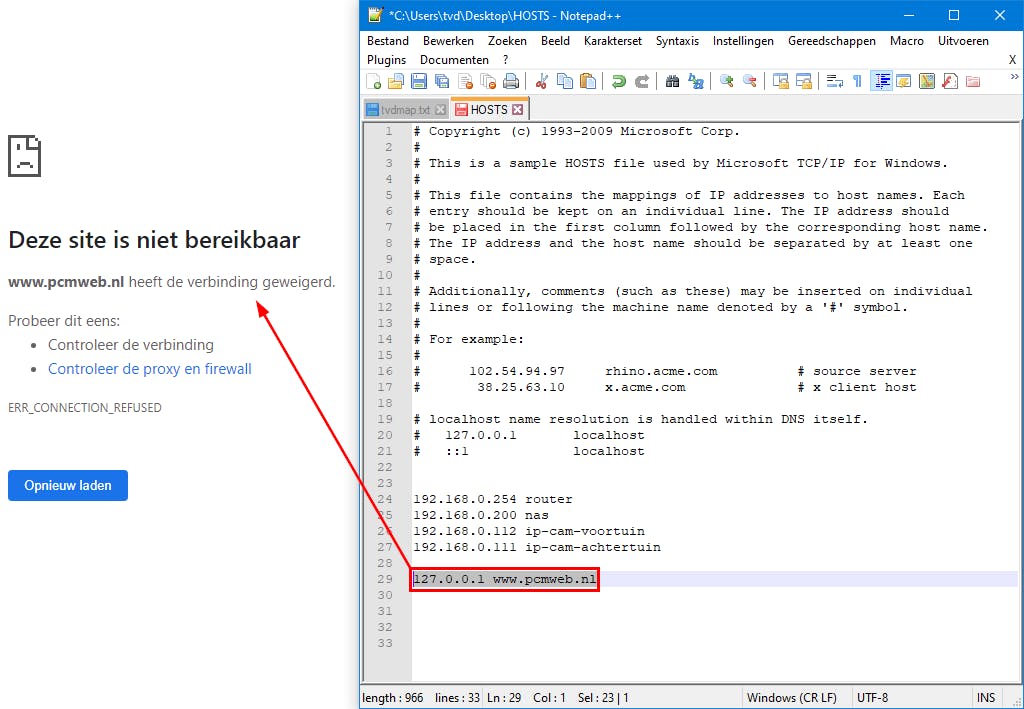This screenshot has width=1024, height=709.
Task: Click the 'Windows (CR LF)' status entry
Action: coord(792,697)
